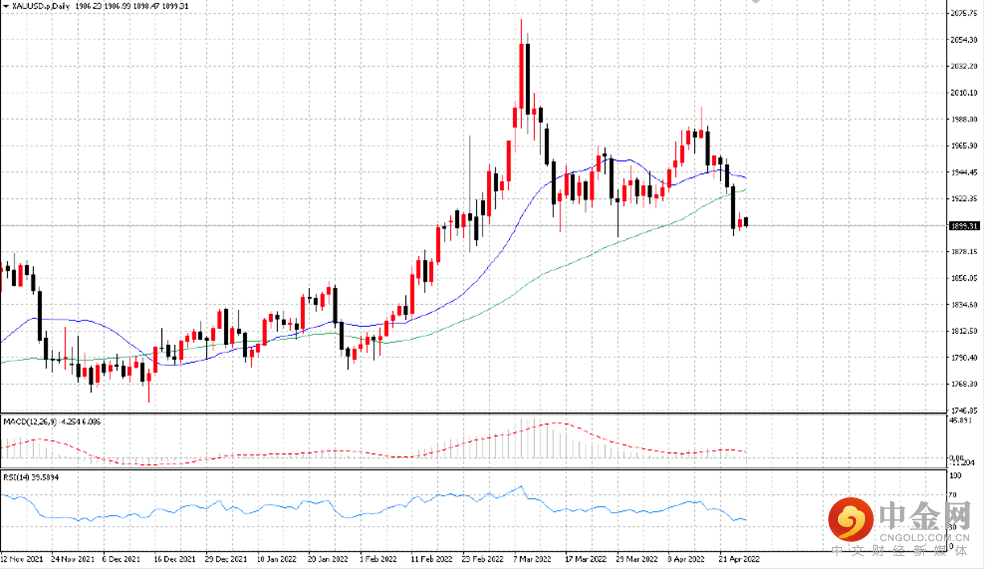Click date label 1 Feb 2022
985x569 pixels.
tap(378, 559)
